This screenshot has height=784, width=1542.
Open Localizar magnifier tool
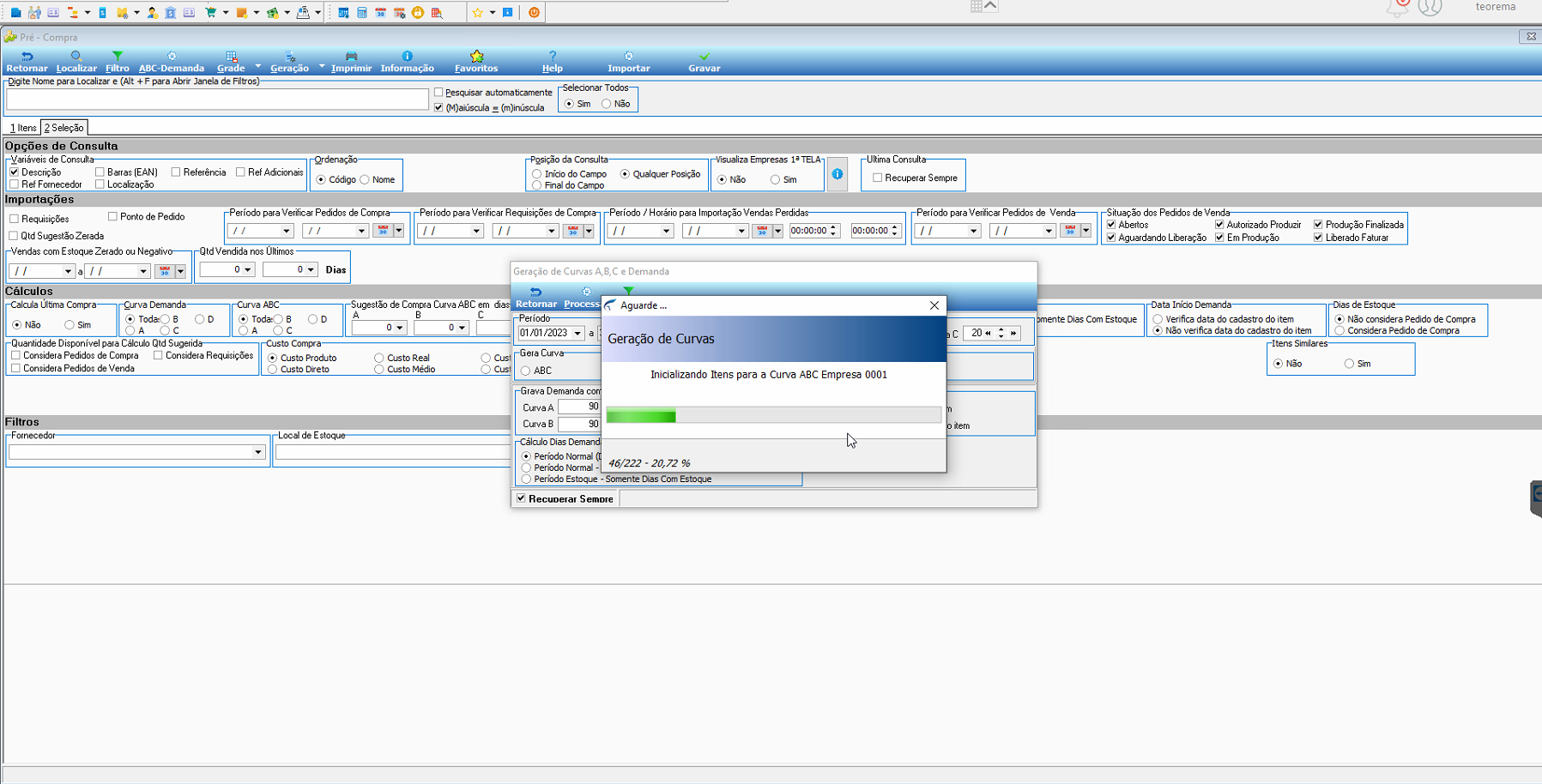coord(76,57)
